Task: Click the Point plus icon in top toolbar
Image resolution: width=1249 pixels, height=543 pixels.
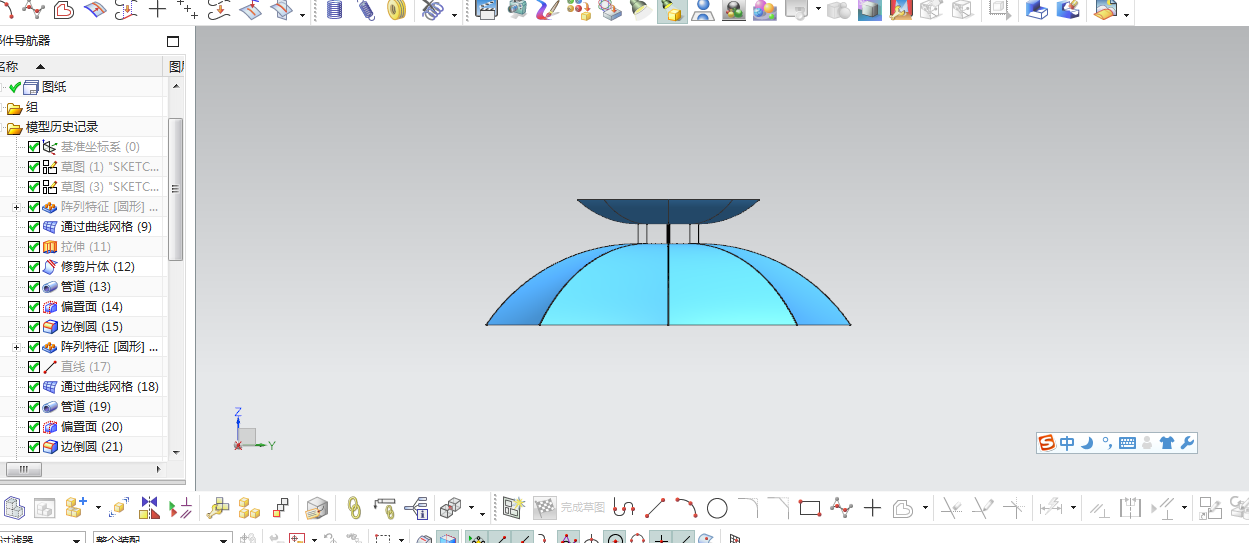Action: 158,10
